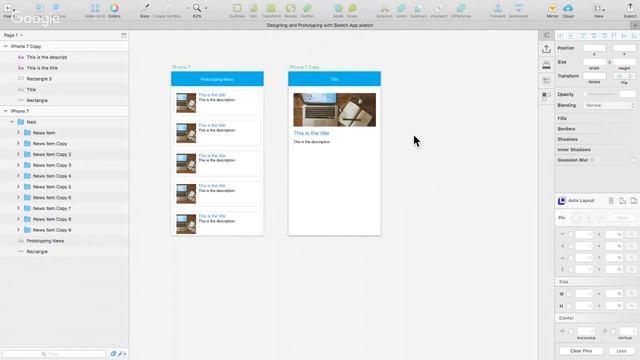Collapse the iPhone 7 artboard group
The width and height of the screenshot is (640, 360).
pyautogui.click(x=6, y=111)
